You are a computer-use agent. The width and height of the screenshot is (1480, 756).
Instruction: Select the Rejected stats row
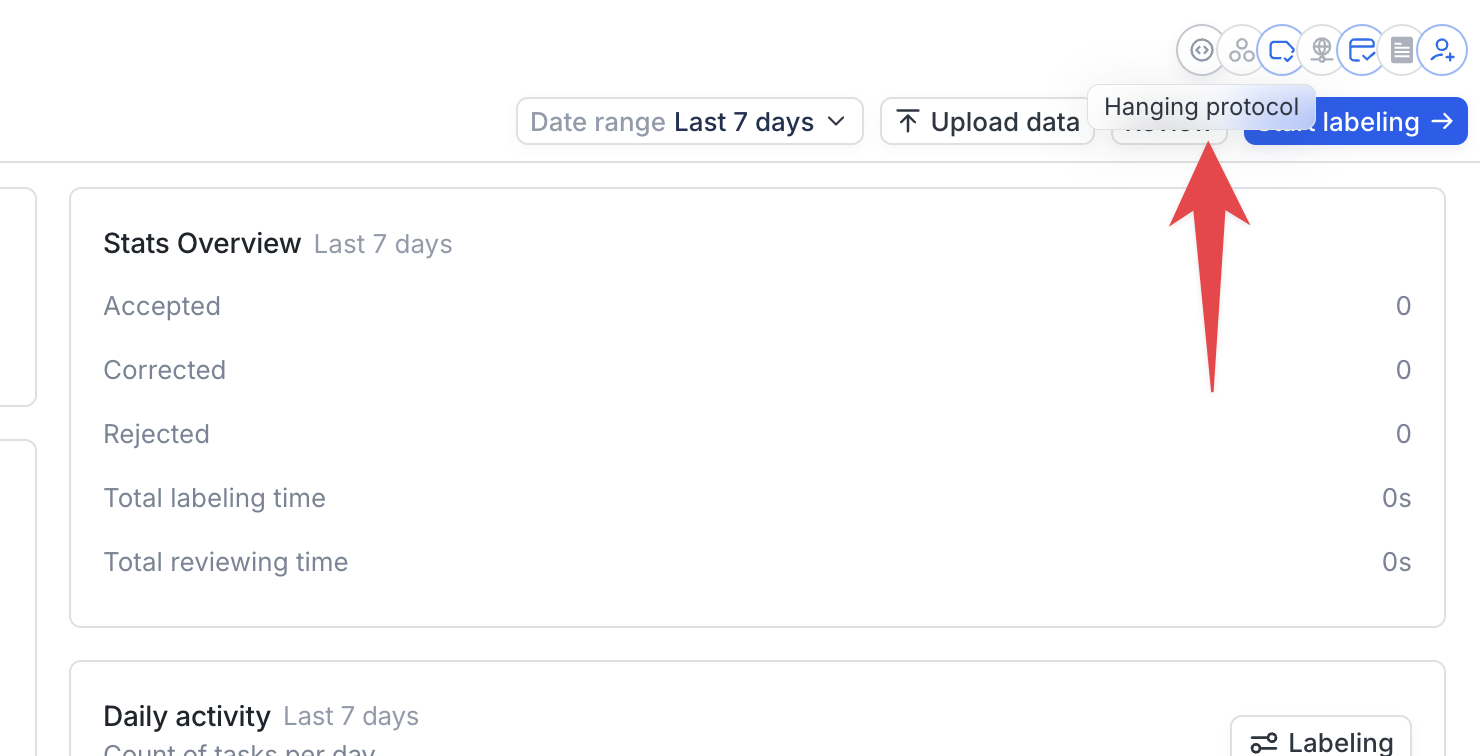[757, 434]
